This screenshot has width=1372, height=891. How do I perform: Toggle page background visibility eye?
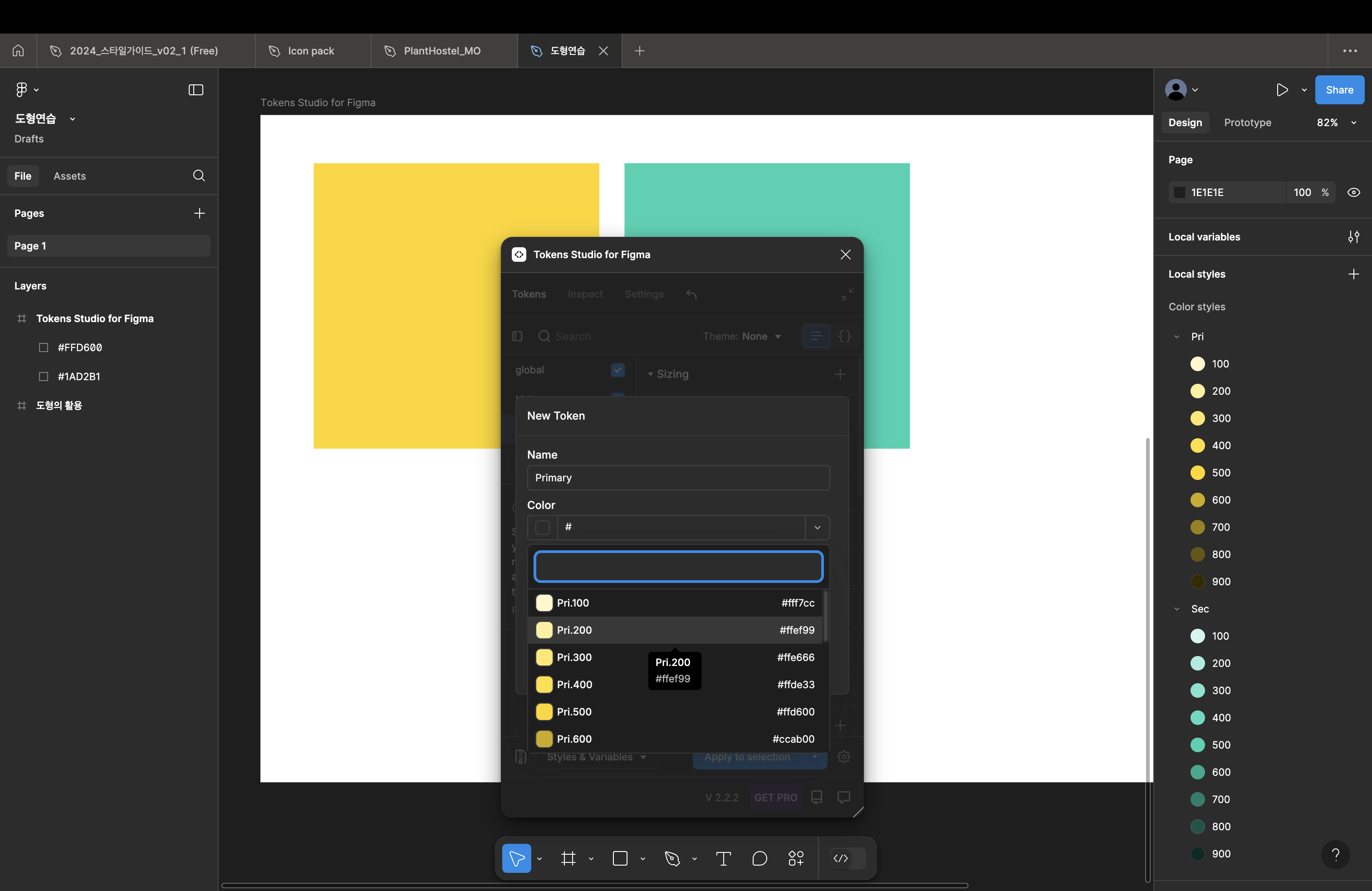(1353, 192)
